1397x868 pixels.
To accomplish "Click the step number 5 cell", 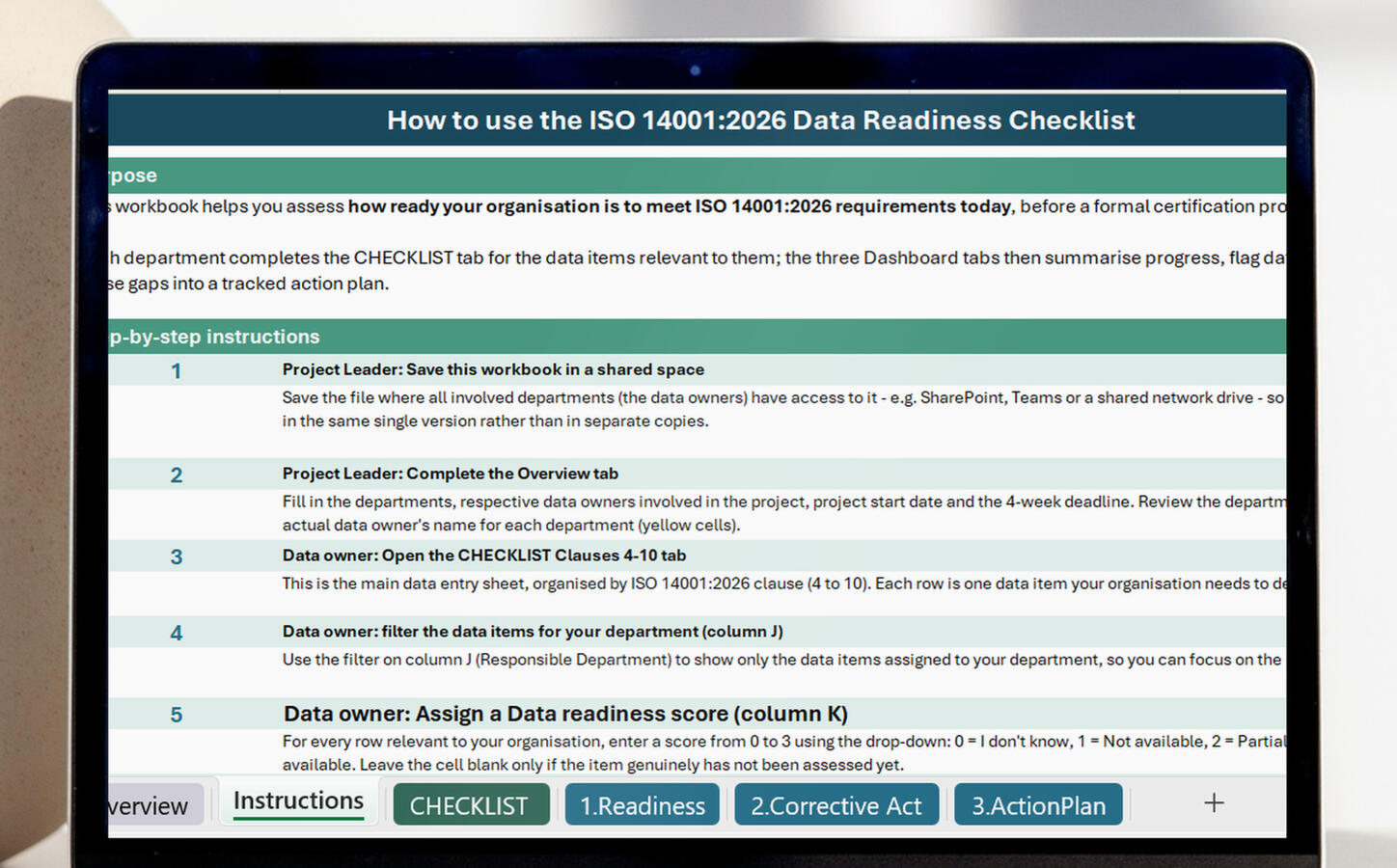I will pos(176,715).
